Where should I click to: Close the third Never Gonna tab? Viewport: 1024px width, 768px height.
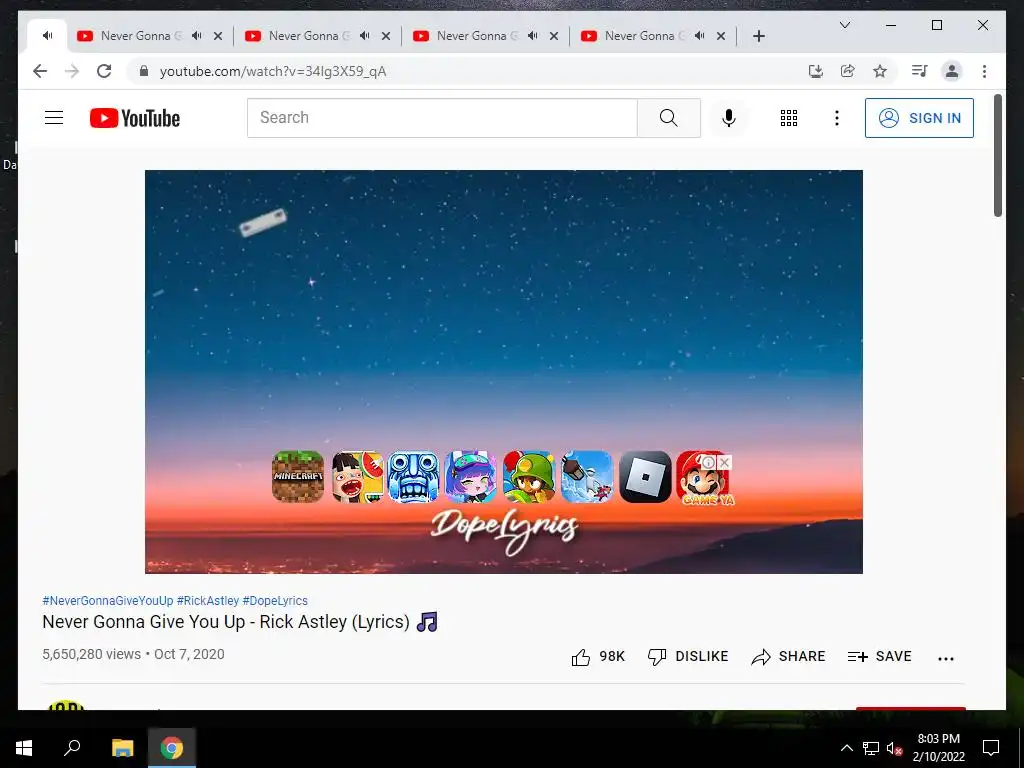pyautogui.click(x=386, y=36)
